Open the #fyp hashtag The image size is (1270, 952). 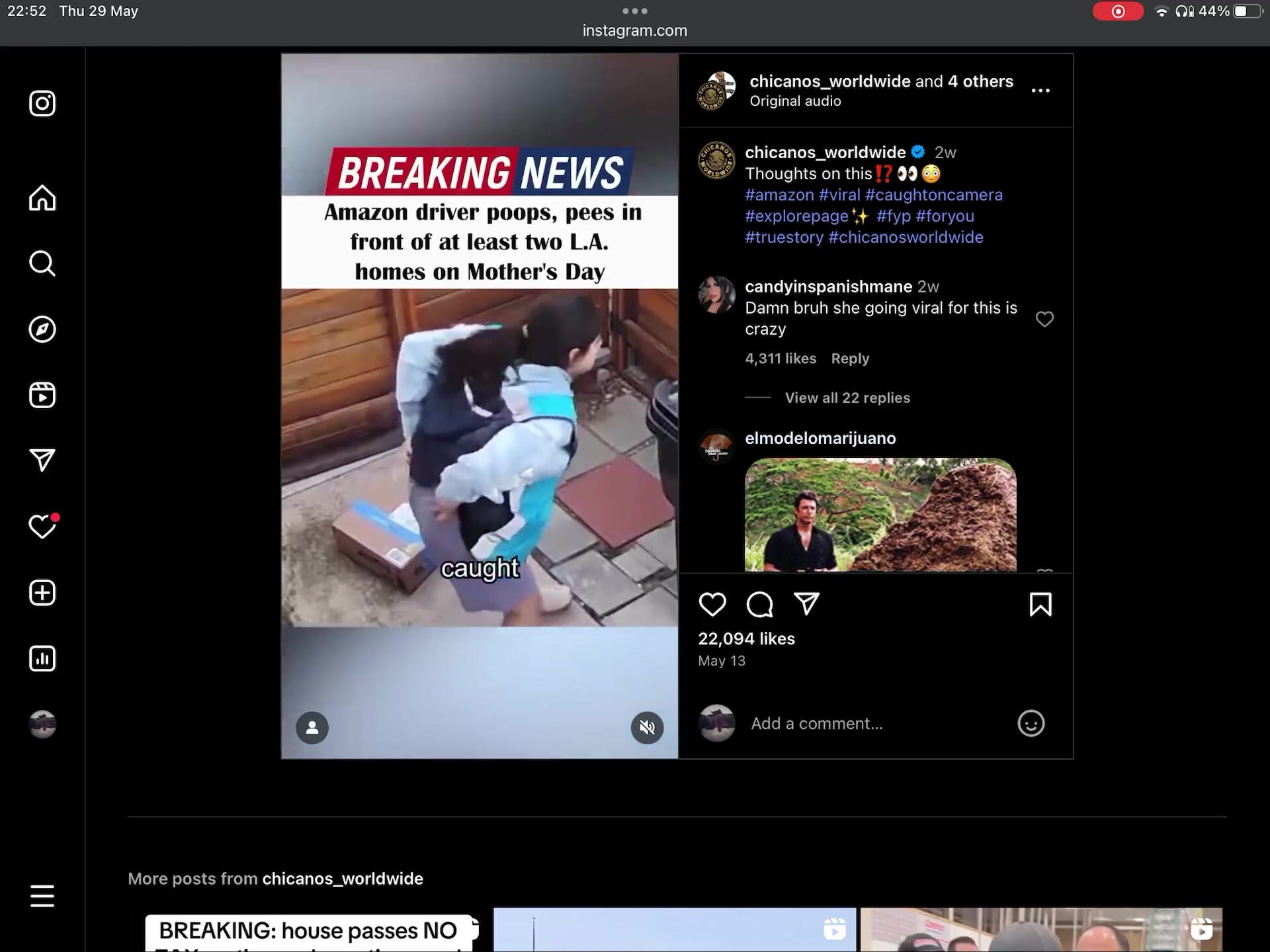(x=894, y=216)
